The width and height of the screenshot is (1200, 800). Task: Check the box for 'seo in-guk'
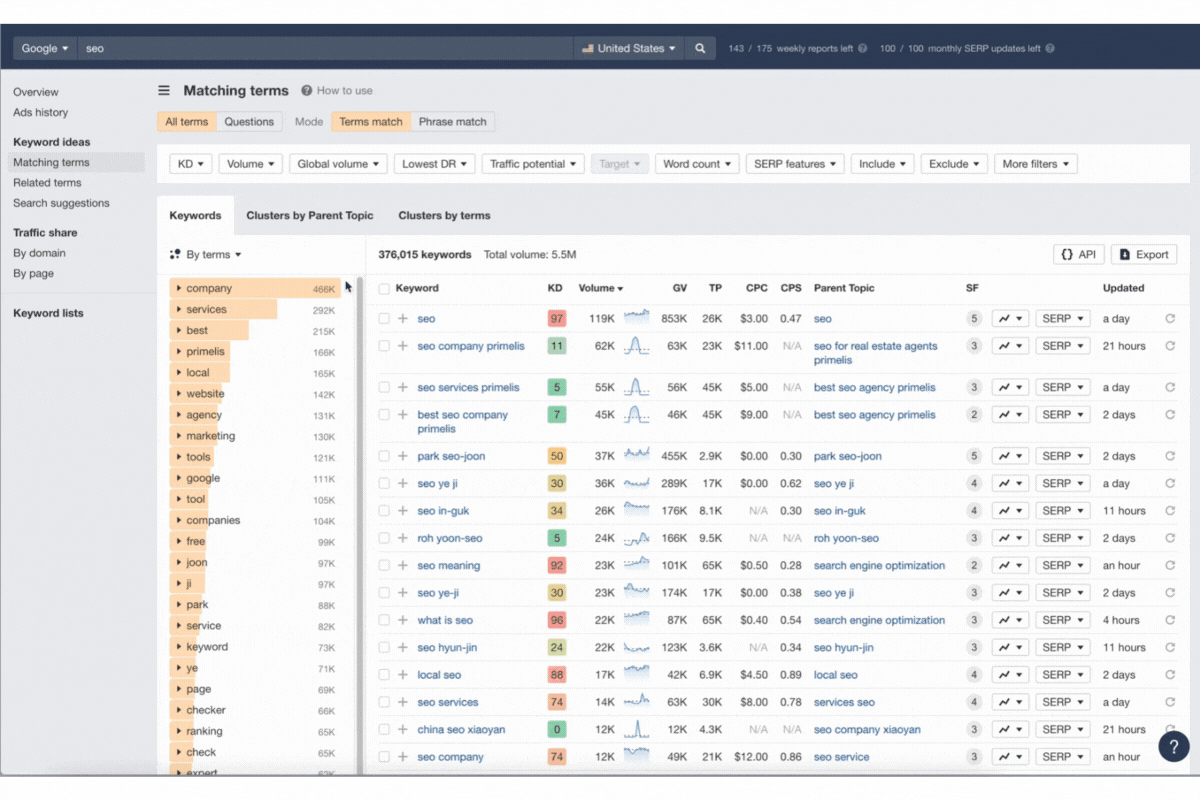tap(384, 511)
